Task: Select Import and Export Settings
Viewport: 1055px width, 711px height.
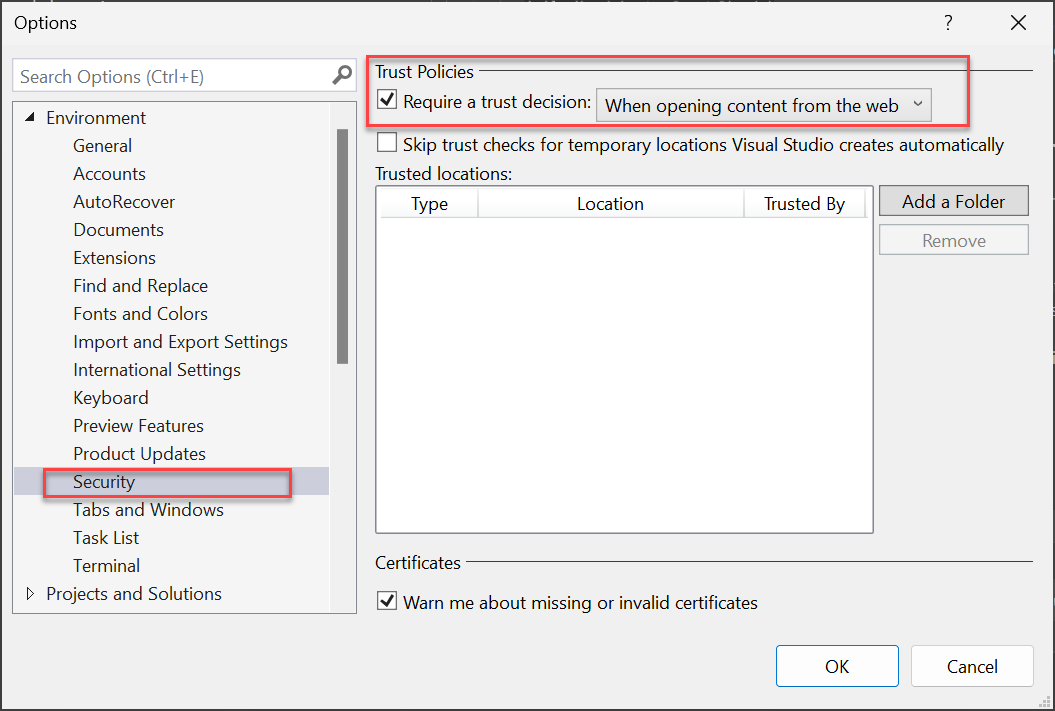Action: coord(180,342)
